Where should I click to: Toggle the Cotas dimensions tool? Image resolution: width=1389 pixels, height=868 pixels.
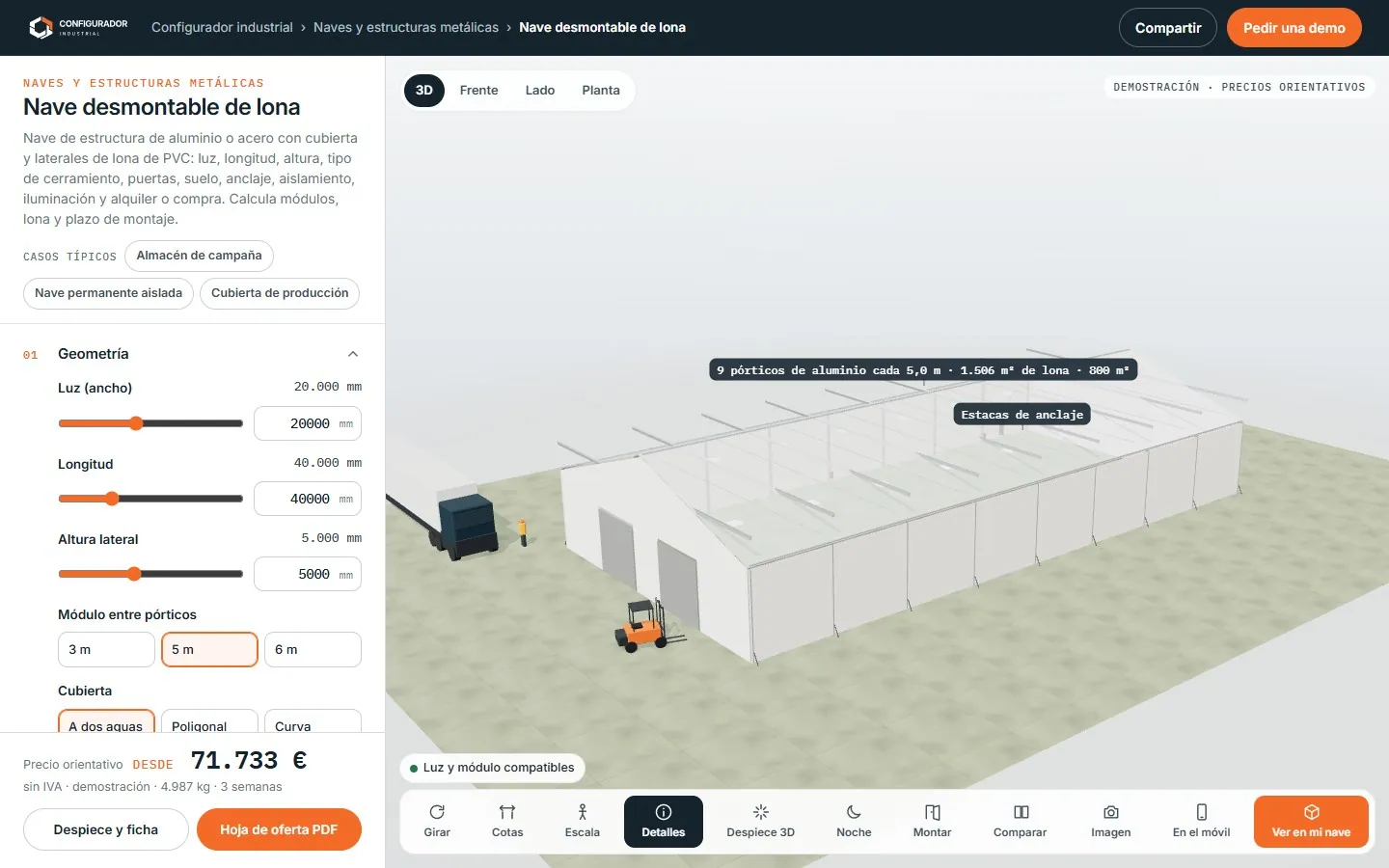507,822
